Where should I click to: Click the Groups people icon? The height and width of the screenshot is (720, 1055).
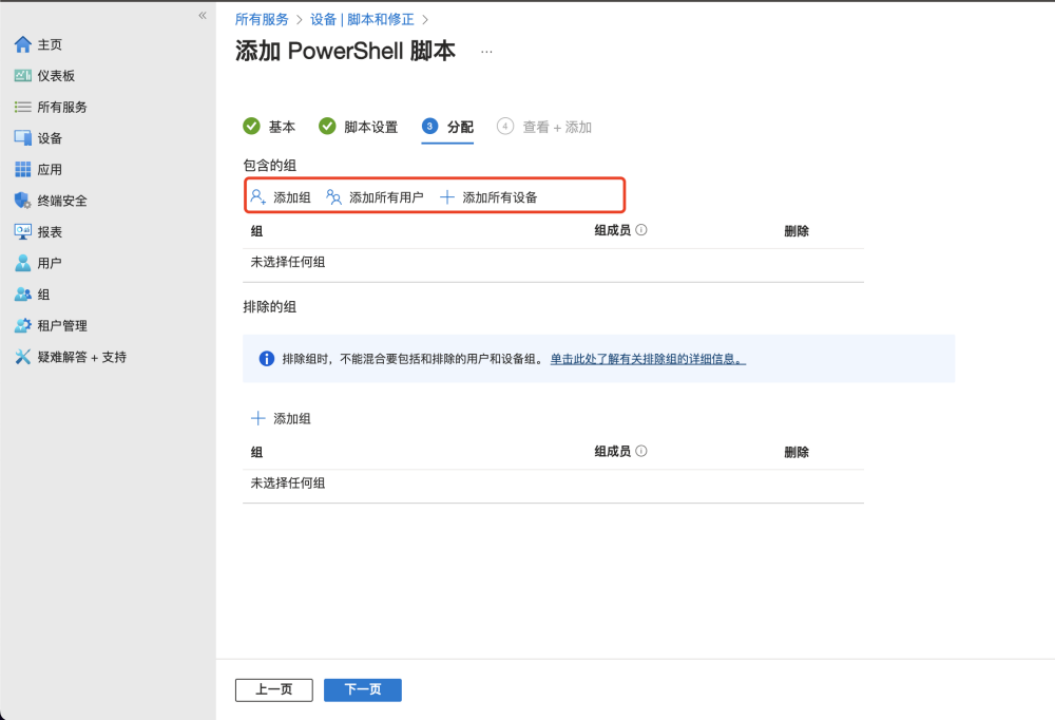click(23, 294)
